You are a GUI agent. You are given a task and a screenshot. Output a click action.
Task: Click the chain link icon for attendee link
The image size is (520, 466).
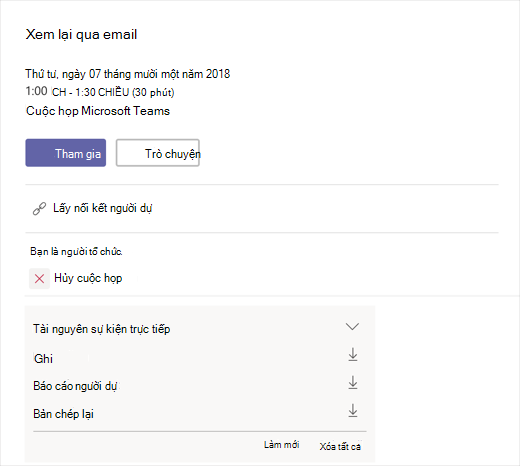(39, 209)
